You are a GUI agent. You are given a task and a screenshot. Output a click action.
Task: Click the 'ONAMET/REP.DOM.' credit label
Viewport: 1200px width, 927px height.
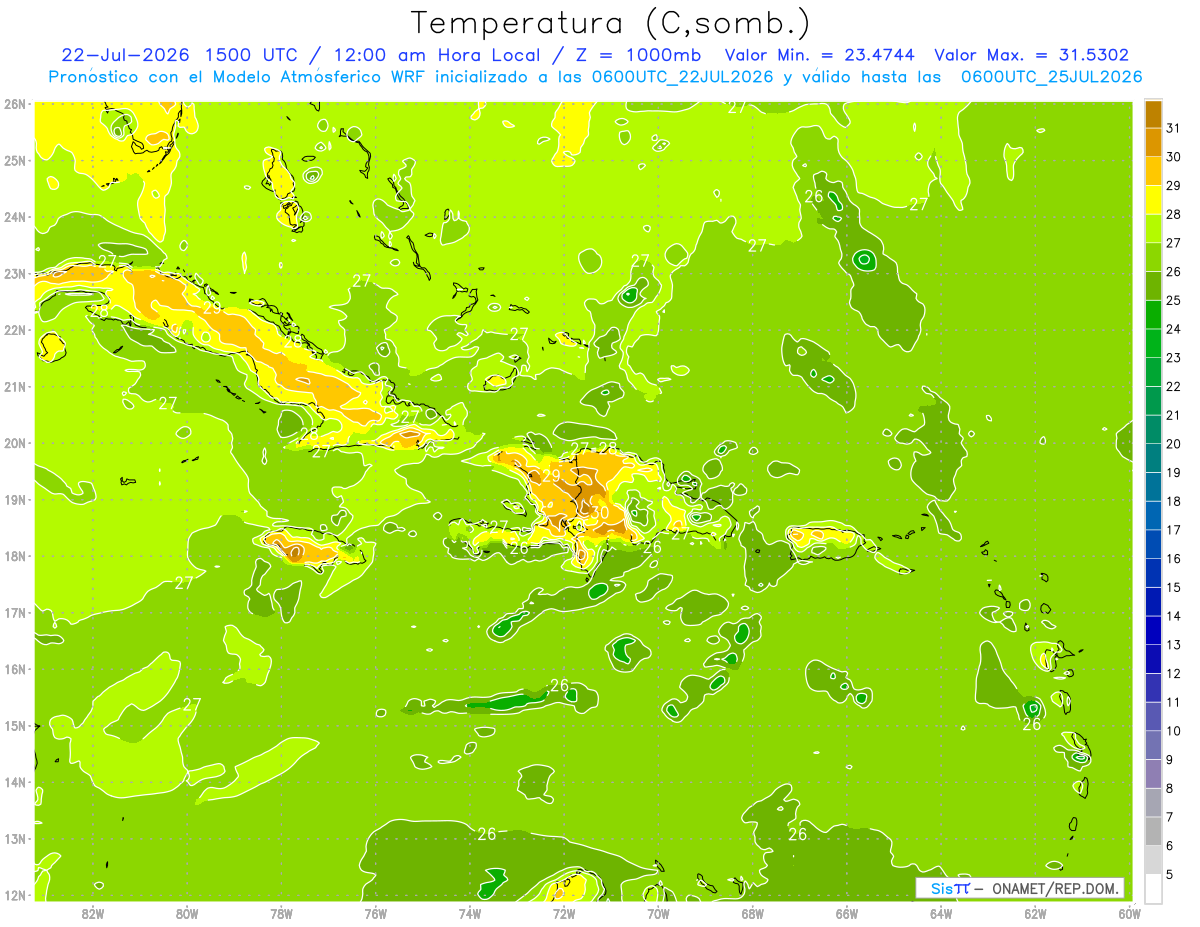[1056, 888]
